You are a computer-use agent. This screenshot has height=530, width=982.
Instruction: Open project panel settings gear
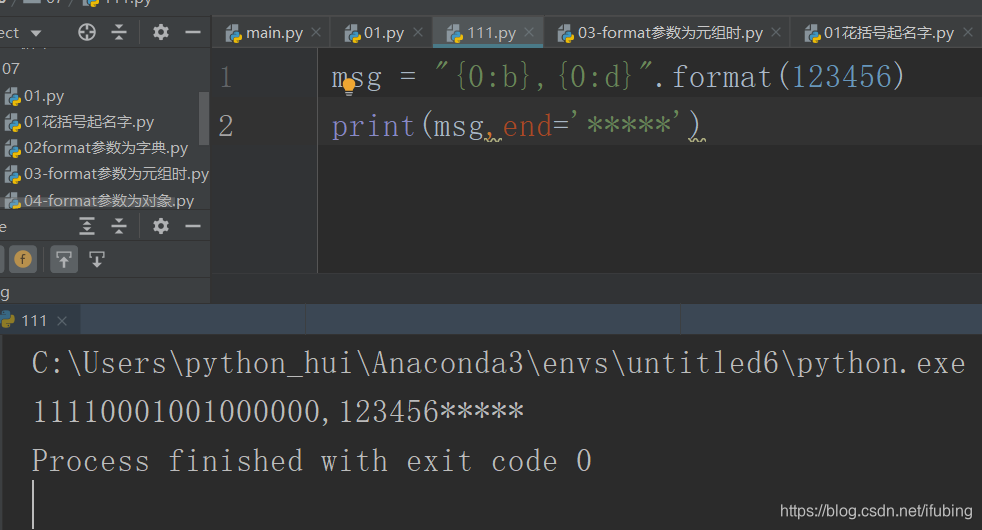(x=161, y=33)
